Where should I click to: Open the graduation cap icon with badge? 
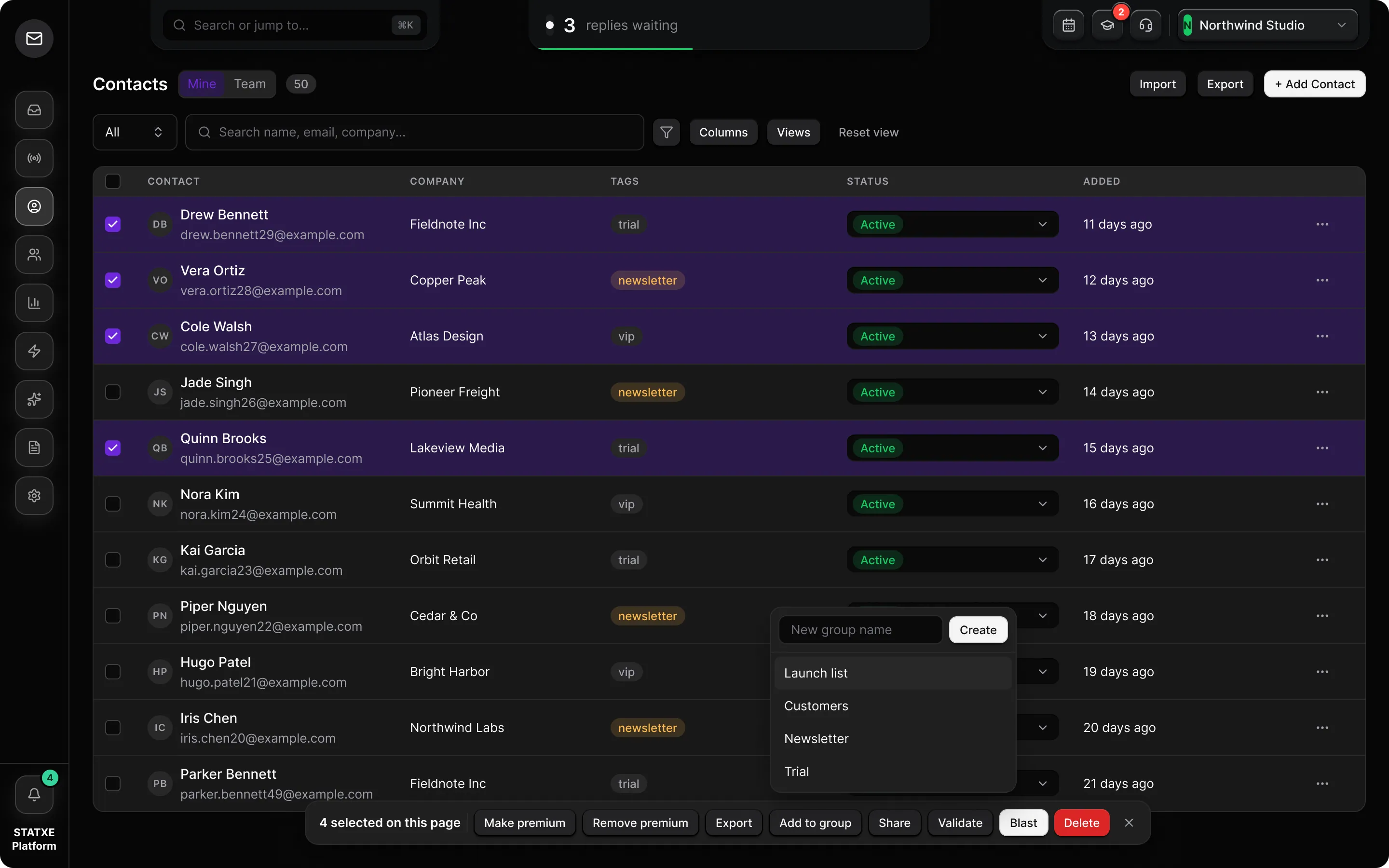(x=1107, y=25)
